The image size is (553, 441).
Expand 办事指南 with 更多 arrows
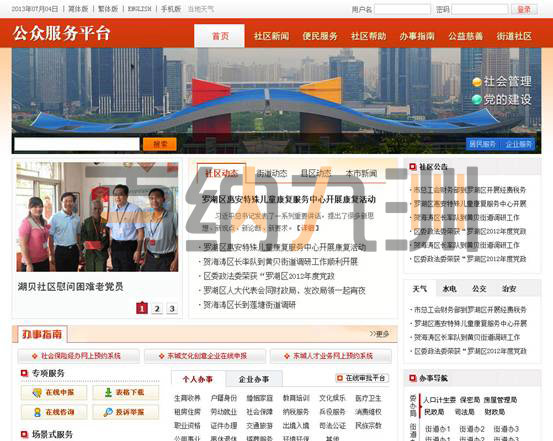pyautogui.click(x=379, y=334)
